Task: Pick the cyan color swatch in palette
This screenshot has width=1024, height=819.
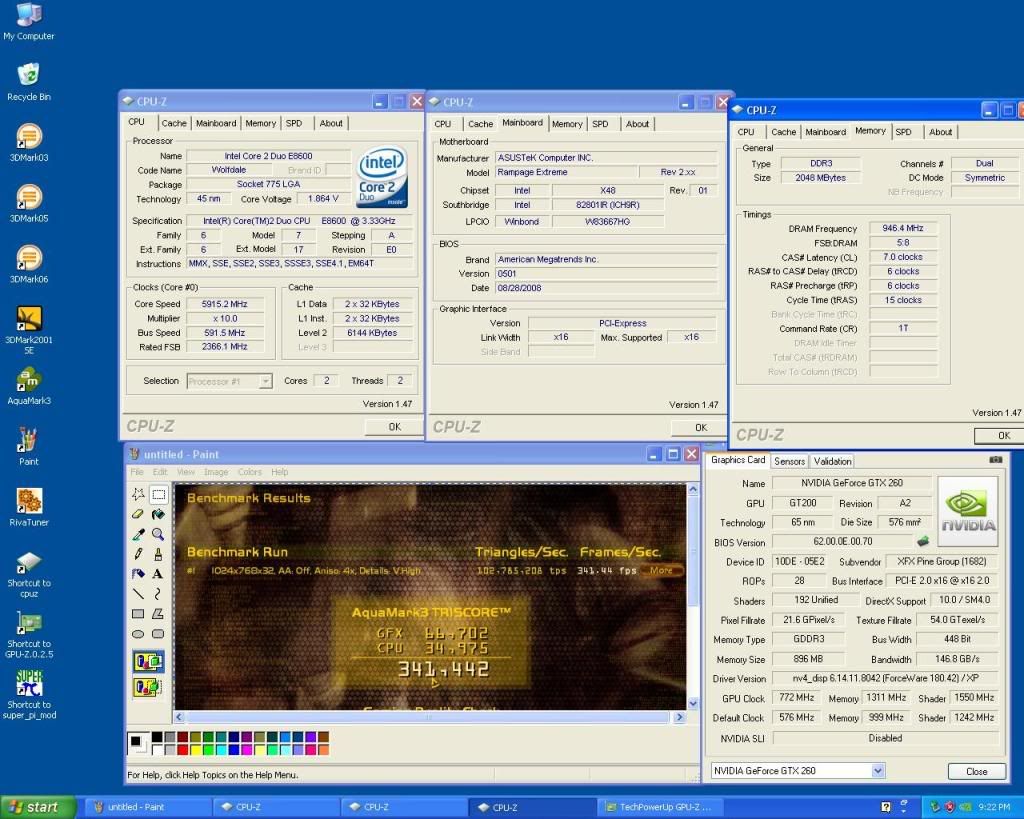Action: click(221, 750)
